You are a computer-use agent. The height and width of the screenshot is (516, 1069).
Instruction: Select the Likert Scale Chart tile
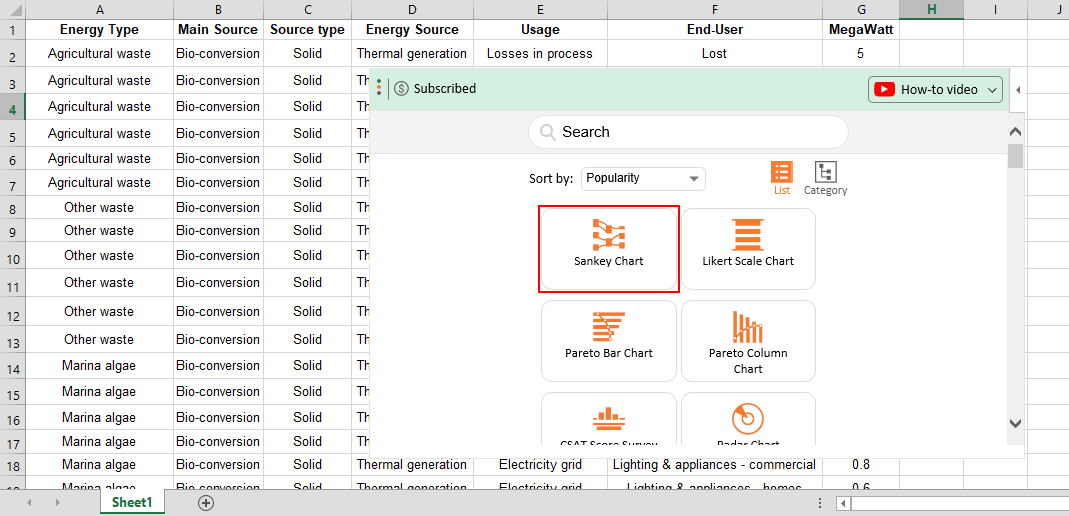[x=748, y=249]
